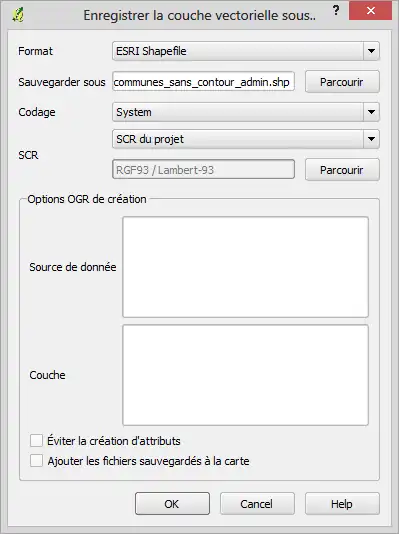This screenshot has width=399, height=534.
Task: Confirm with the OK button
Action: tap(172, 504)
